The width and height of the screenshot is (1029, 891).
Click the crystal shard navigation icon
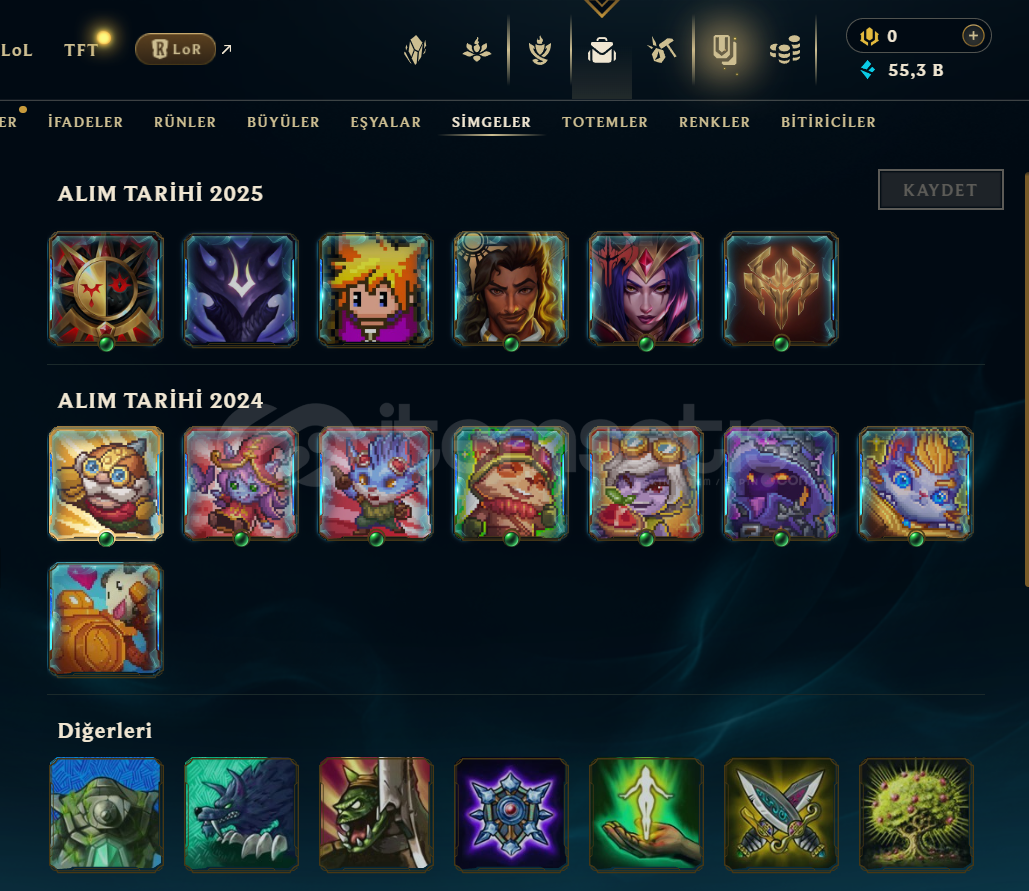coord(415,50)
